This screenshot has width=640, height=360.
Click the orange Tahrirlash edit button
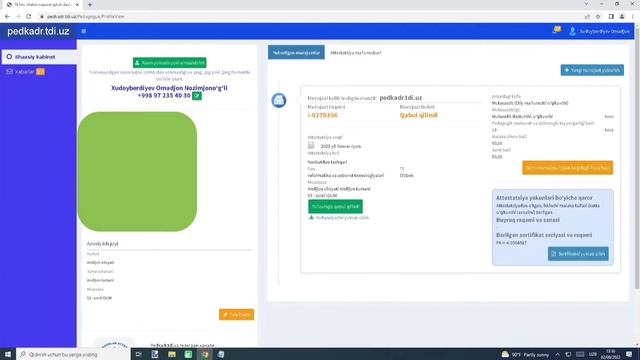pyautogui.click(x=236, y=314)
